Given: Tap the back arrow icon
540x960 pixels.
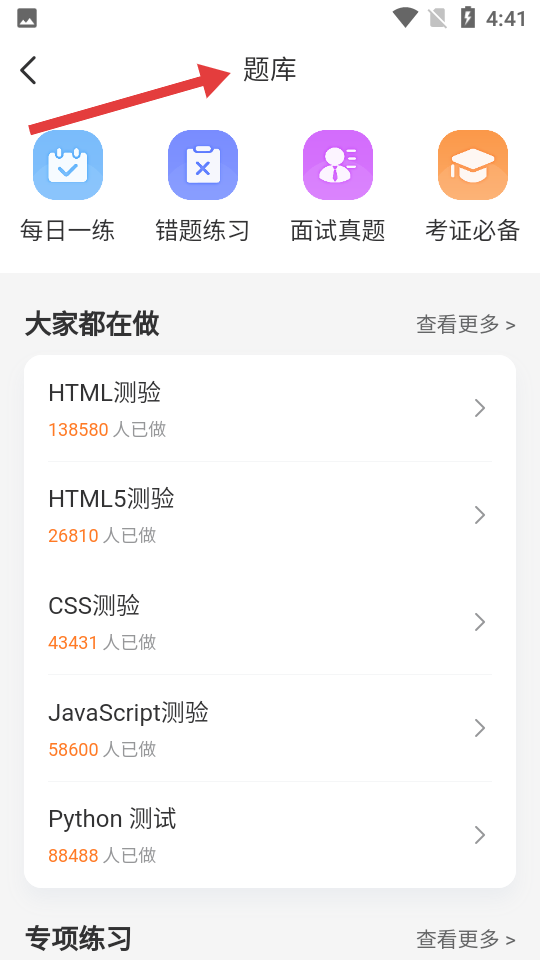Looking at the screenshot, I should [x=28, y=70].
